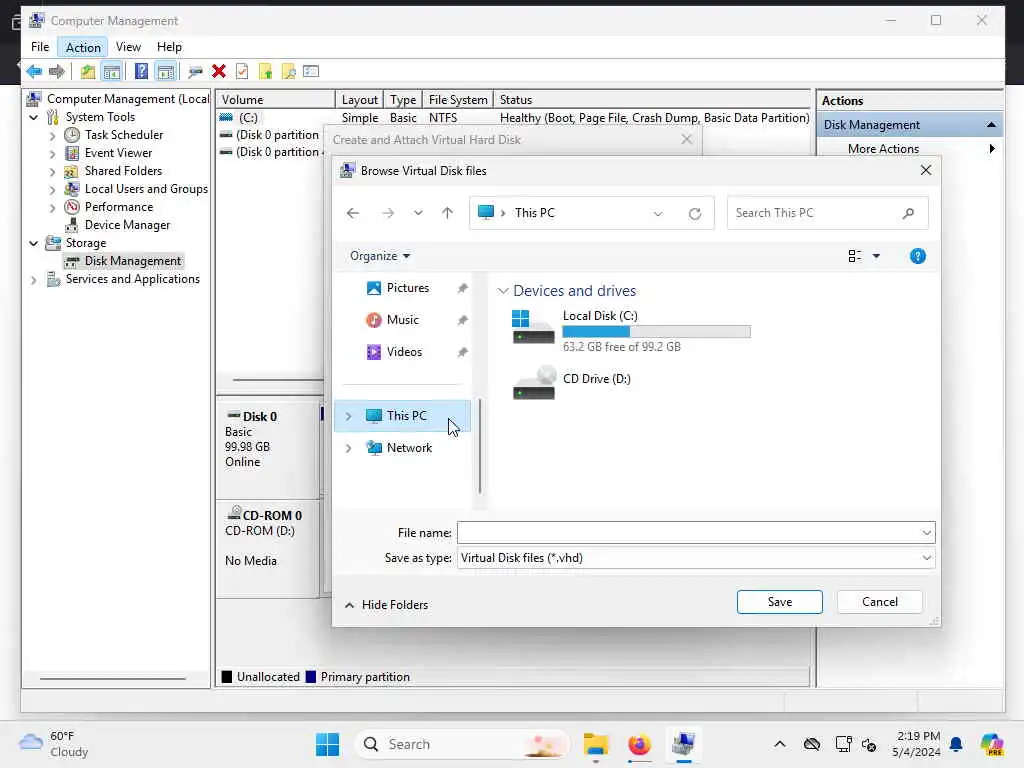The height and width of the screenshot is (768, 1024).
Task: Click the red X Delete toolbar icon
Action: (x=219, y=71)
